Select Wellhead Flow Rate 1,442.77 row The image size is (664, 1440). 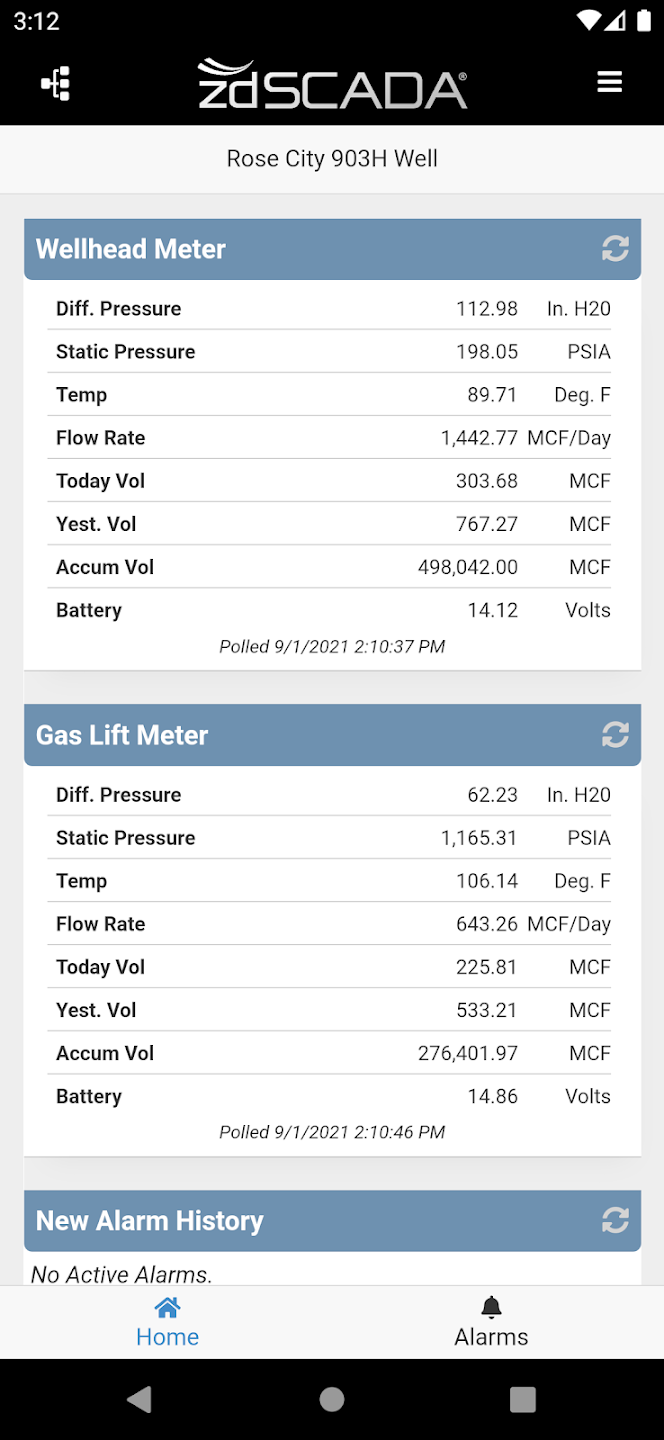(333, 438)
